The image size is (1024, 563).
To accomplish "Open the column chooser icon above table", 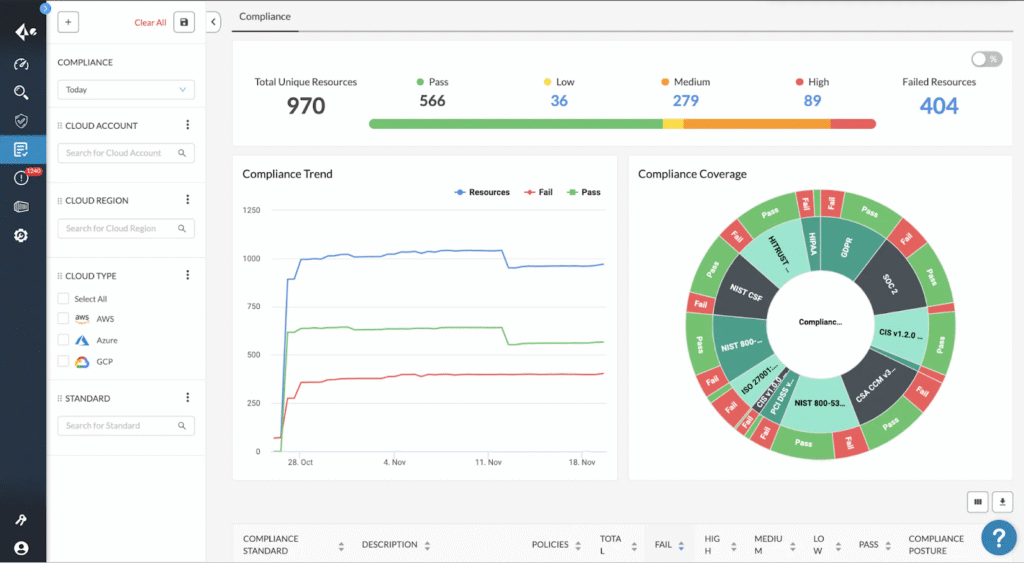I will tap(978, 502).
